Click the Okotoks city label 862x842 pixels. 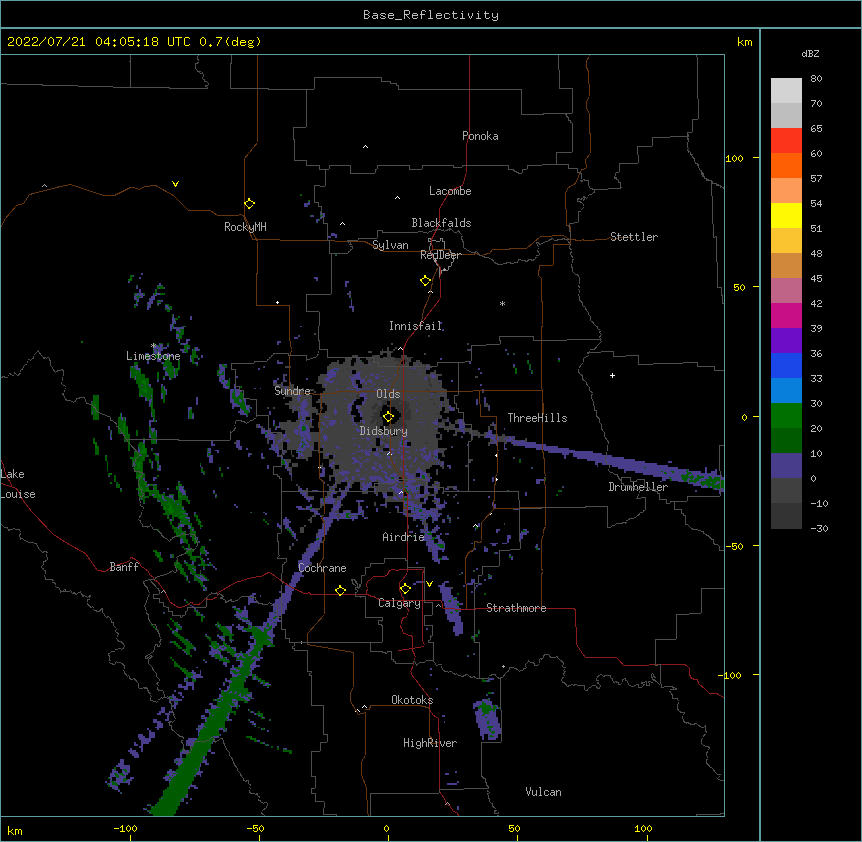pyautogui.click(x=412, y=700)
